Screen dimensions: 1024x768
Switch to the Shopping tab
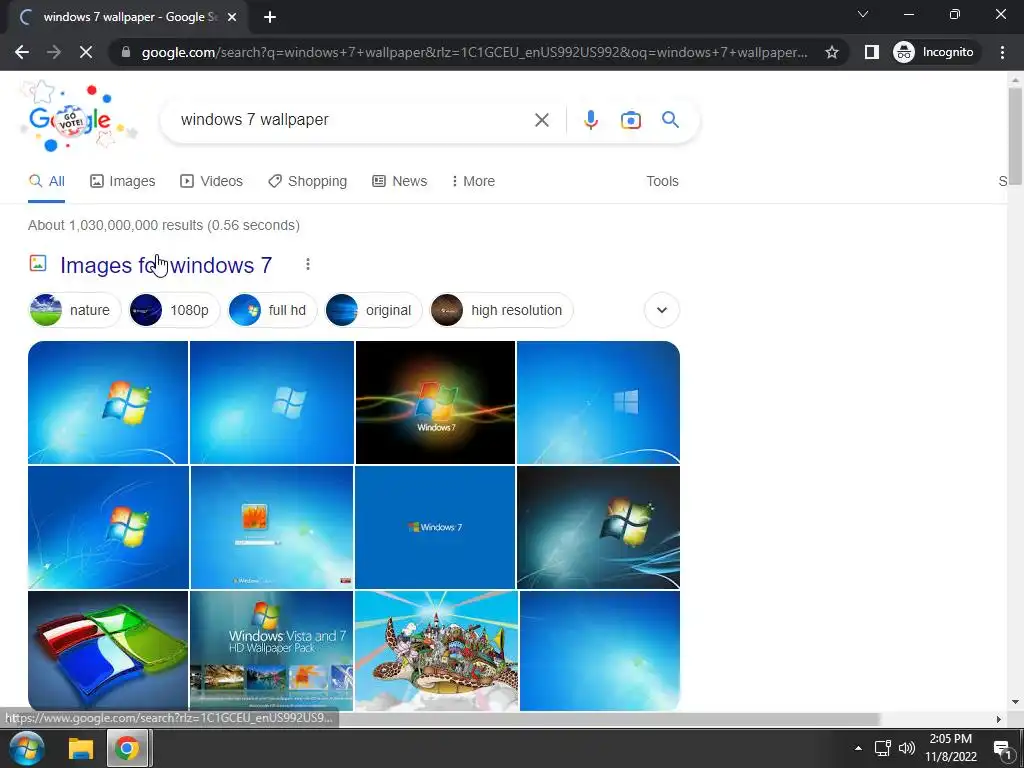[x=307, y=181]
